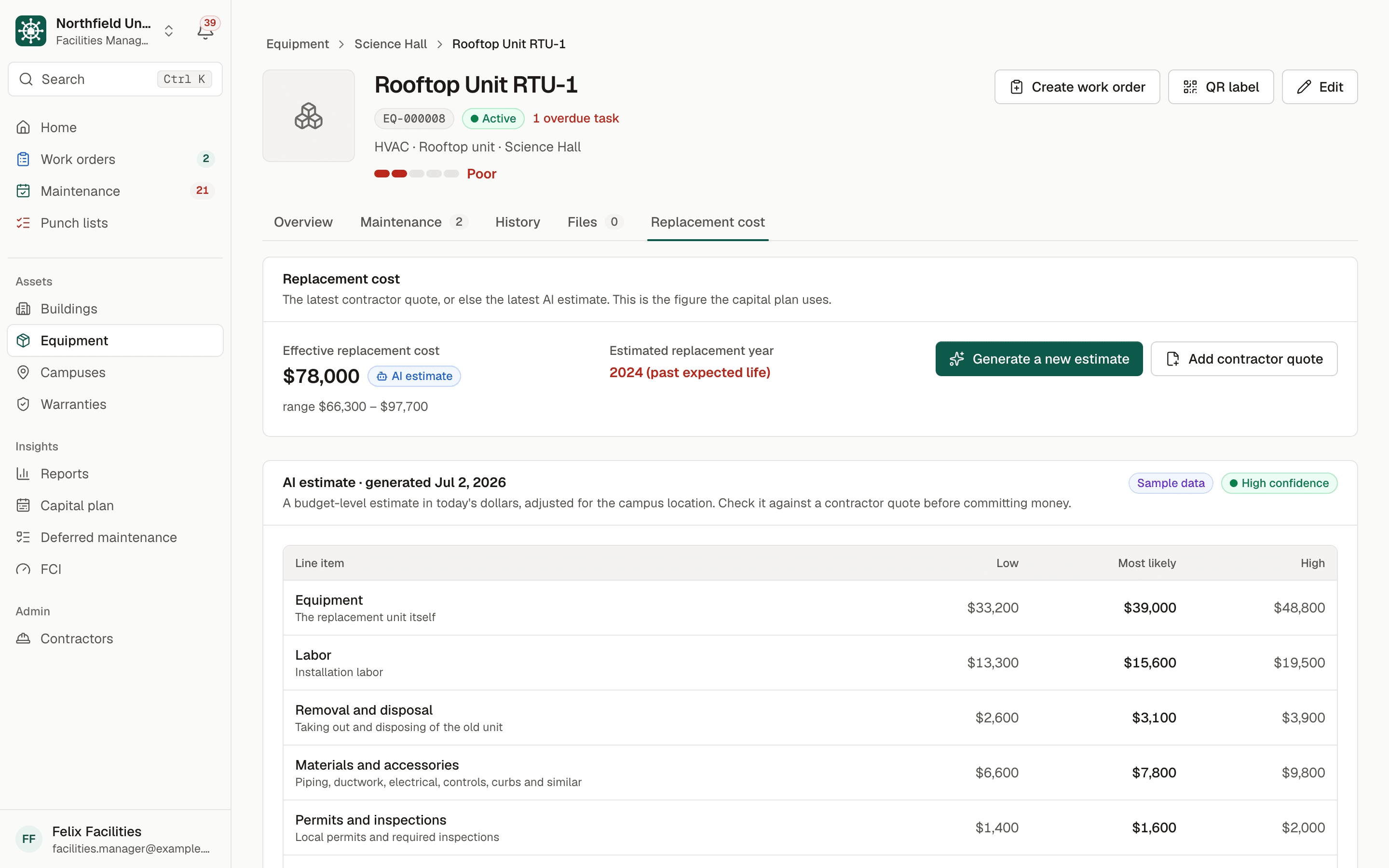Viewport: 1389px width, 868px height.
Task: Click the Edit button
Action: (x=1320, y=87)
